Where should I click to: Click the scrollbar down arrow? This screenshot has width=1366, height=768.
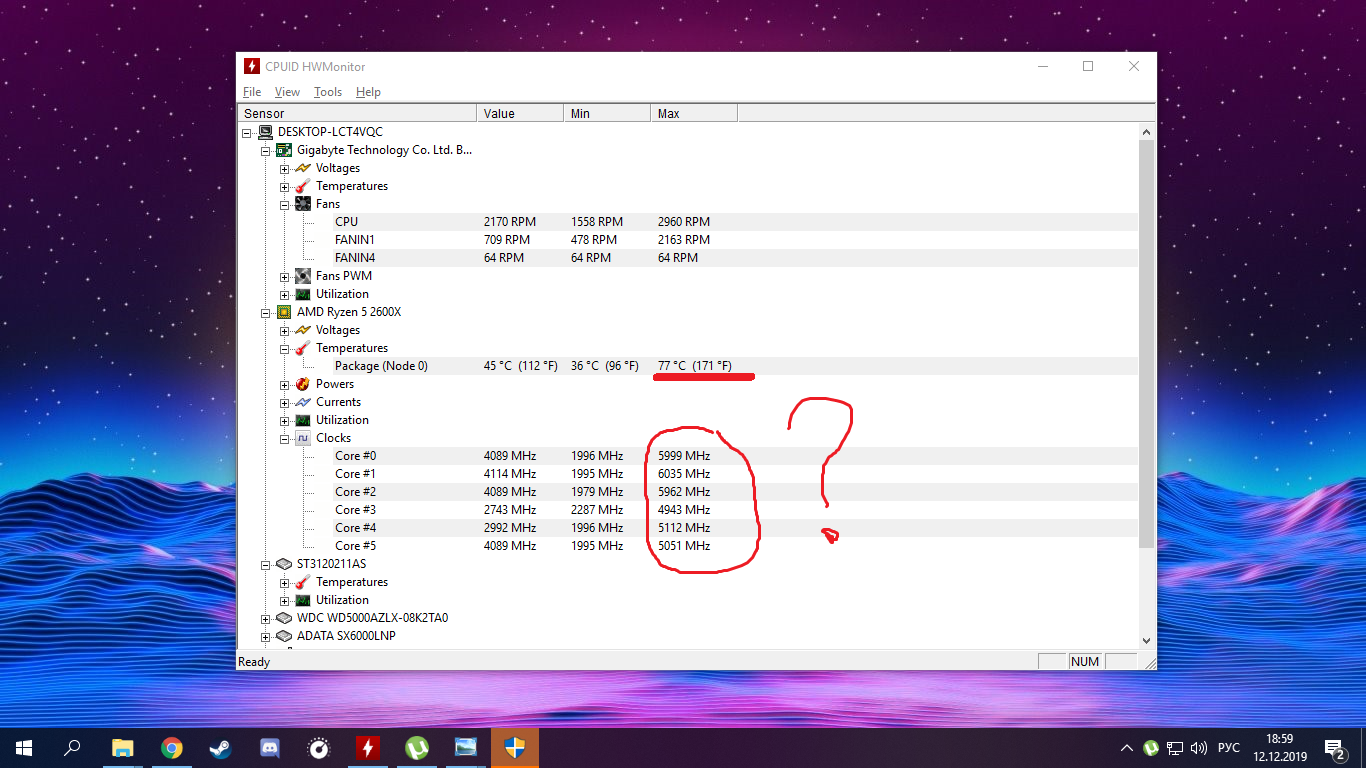click(1146, 641)
